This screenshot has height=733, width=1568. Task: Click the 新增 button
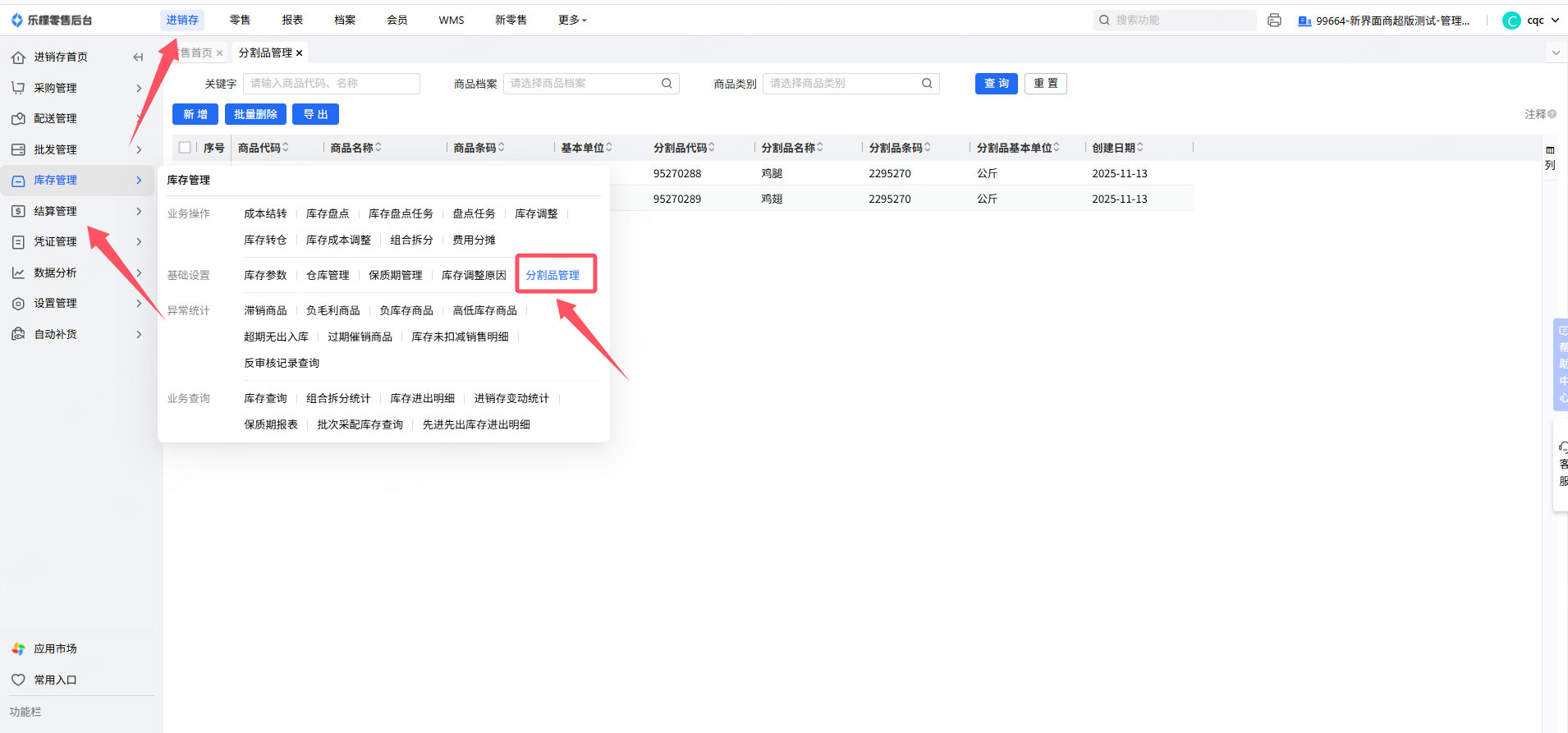195,114
